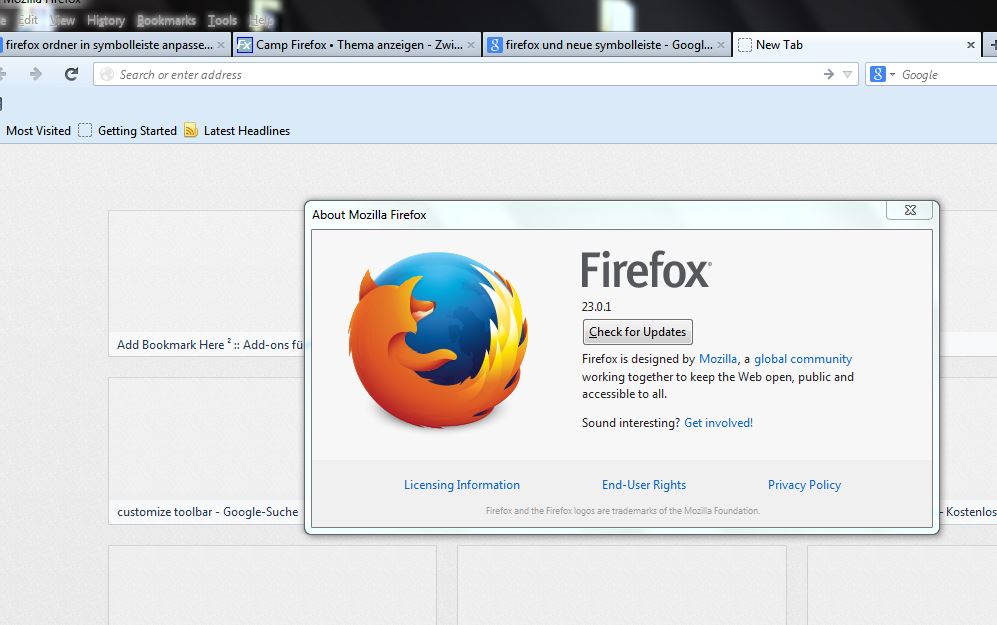Click the Latest Headlines feed icon
The image size is (997, 625).
pyautogui.click(x=191, y=130)
